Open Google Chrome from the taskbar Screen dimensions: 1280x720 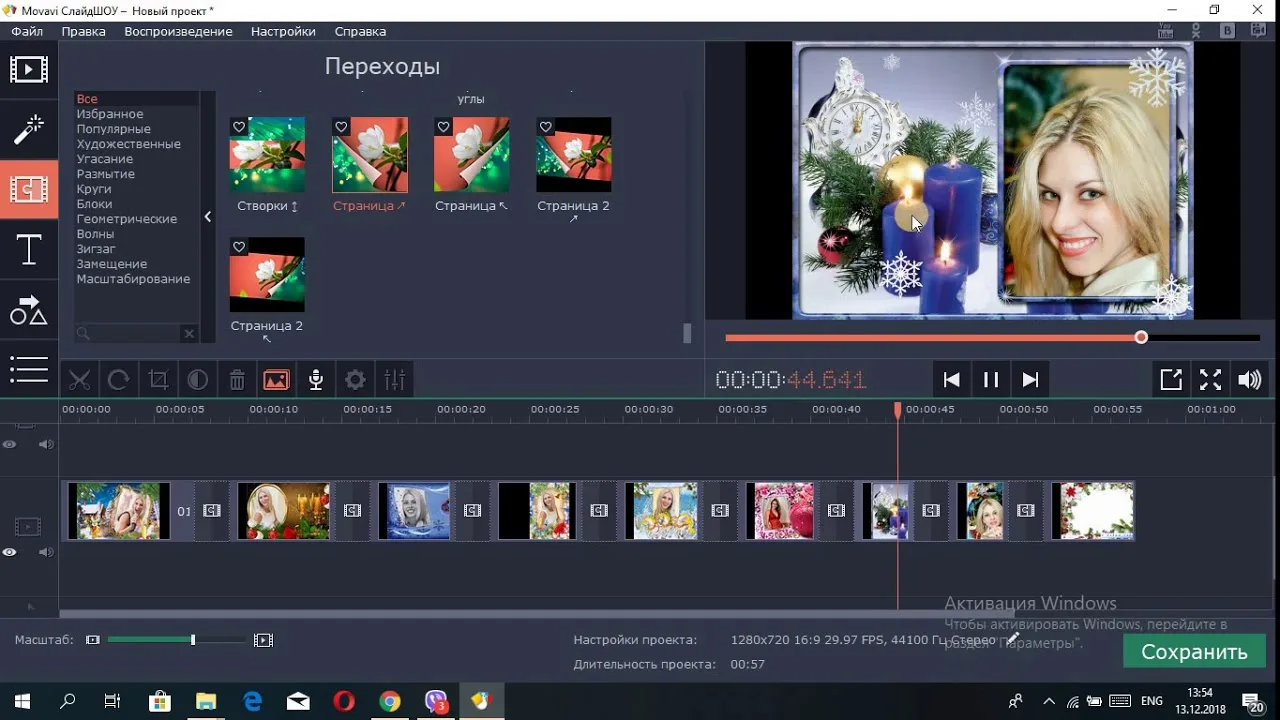[390, 701]
